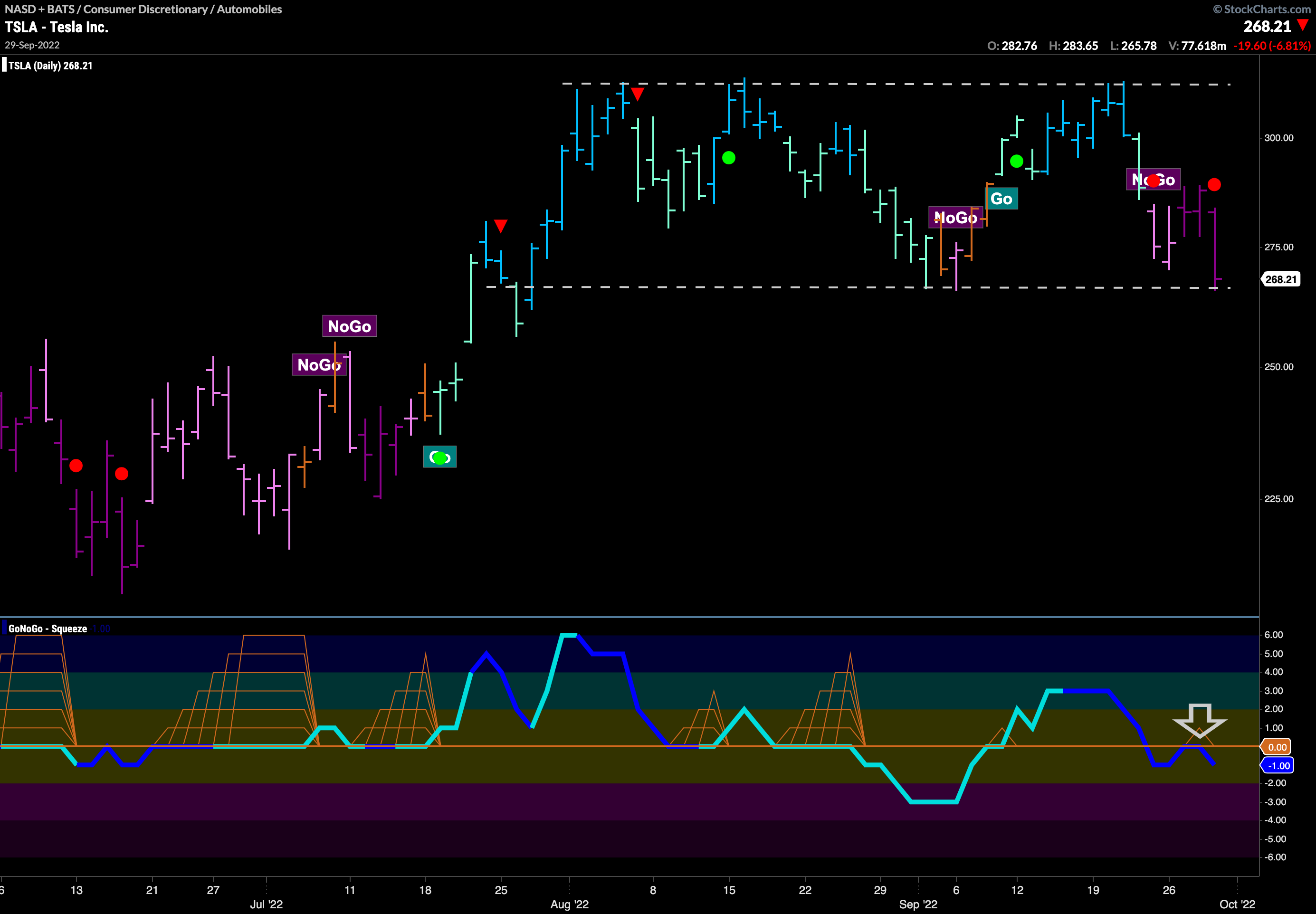Click the low value L: 265.78

click(1133, 46)
